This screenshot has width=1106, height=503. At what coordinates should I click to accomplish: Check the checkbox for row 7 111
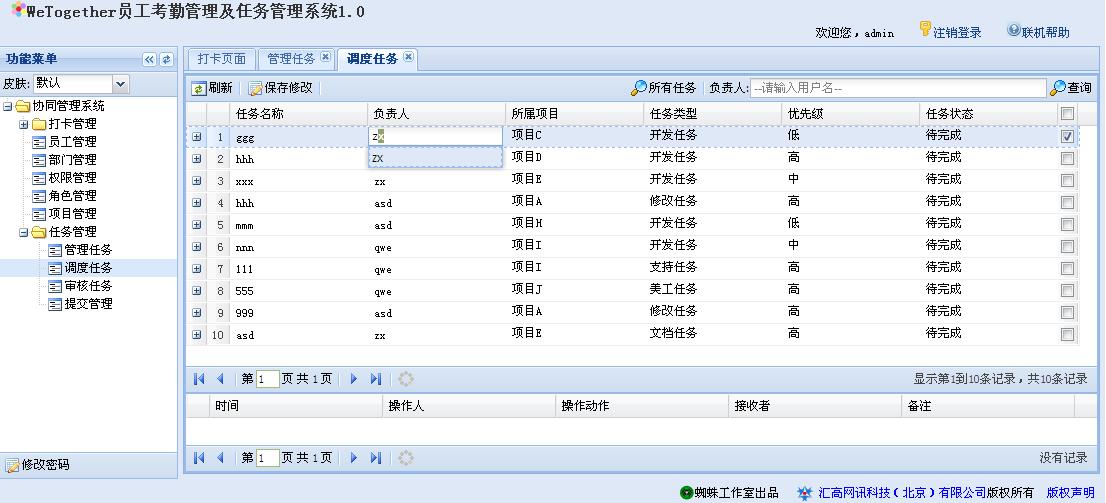coord(1067,269)
